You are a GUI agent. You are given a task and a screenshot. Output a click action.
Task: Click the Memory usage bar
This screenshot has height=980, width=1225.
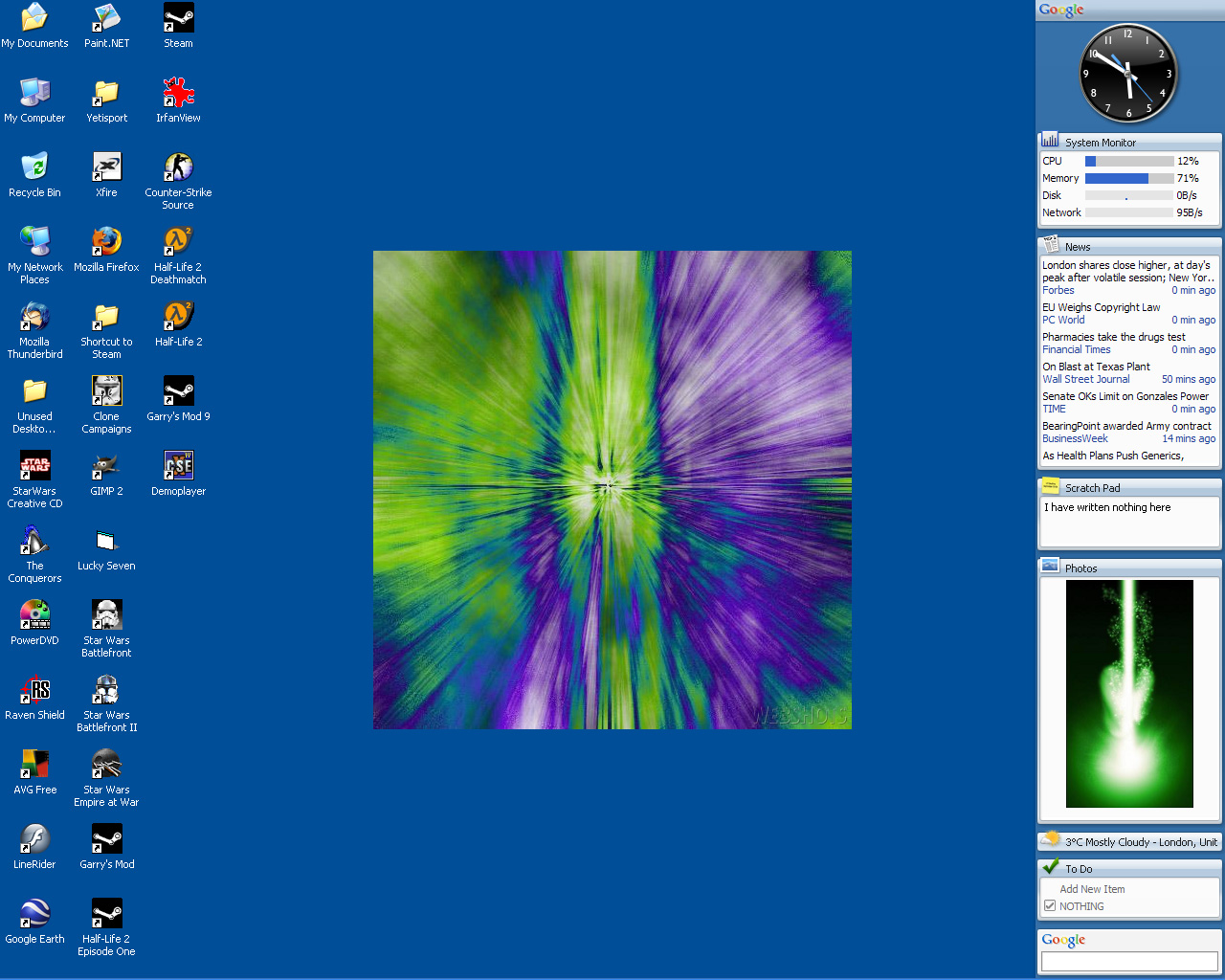pyautogui.click(x=1129, y=178)
